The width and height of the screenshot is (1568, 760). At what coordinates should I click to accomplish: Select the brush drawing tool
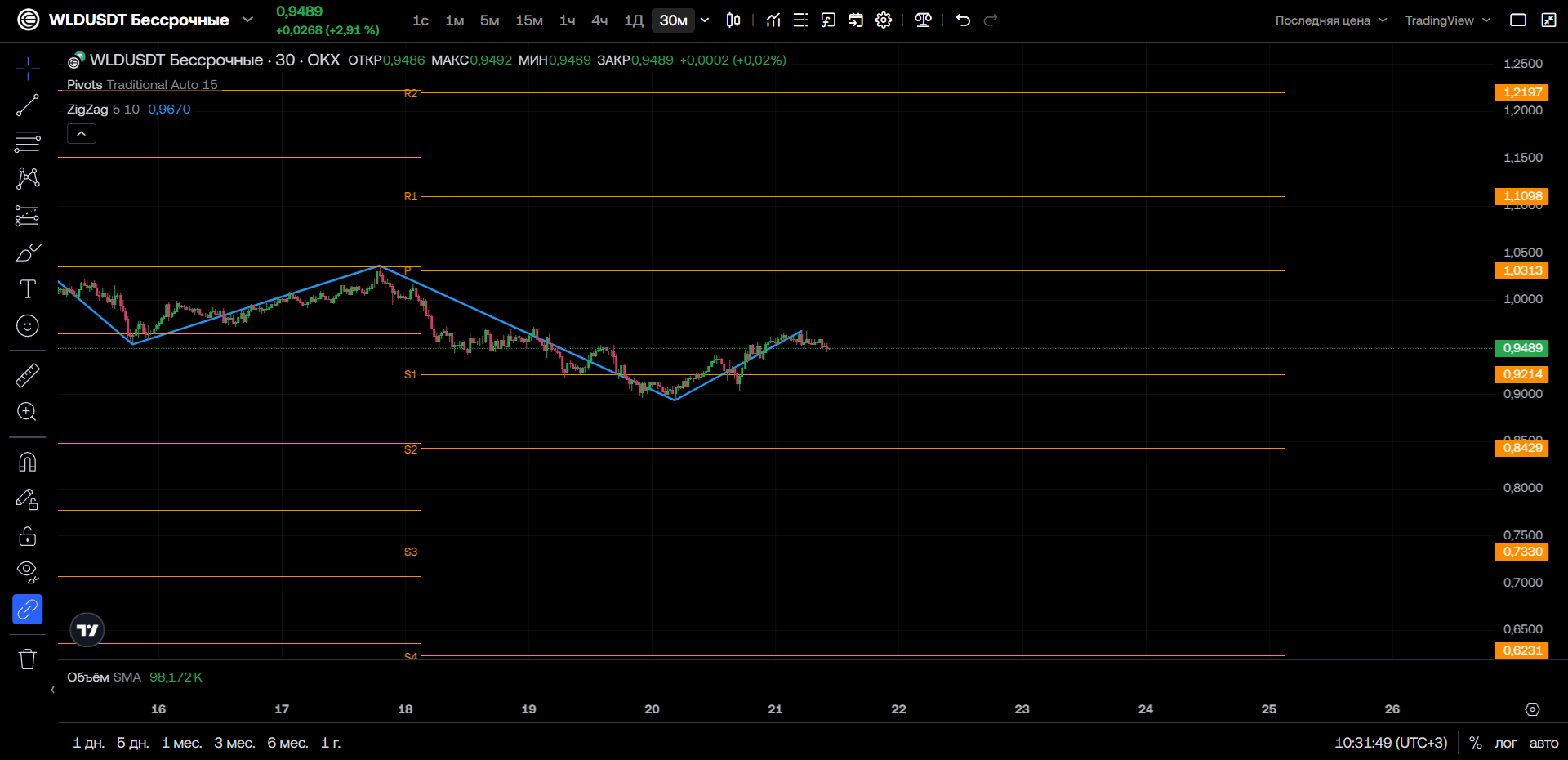tap(28, 253)
